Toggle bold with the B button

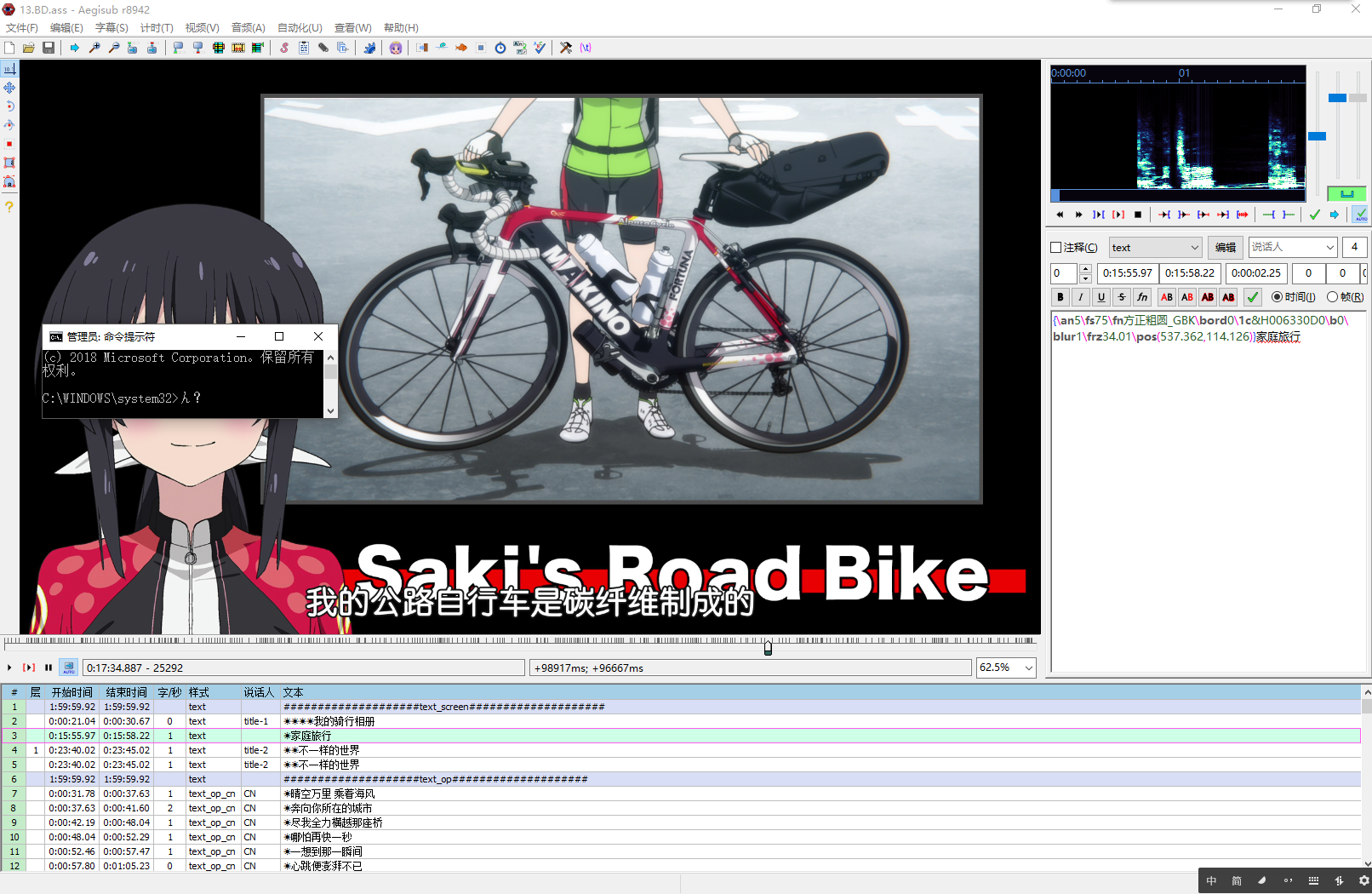tap(1060, 297)
